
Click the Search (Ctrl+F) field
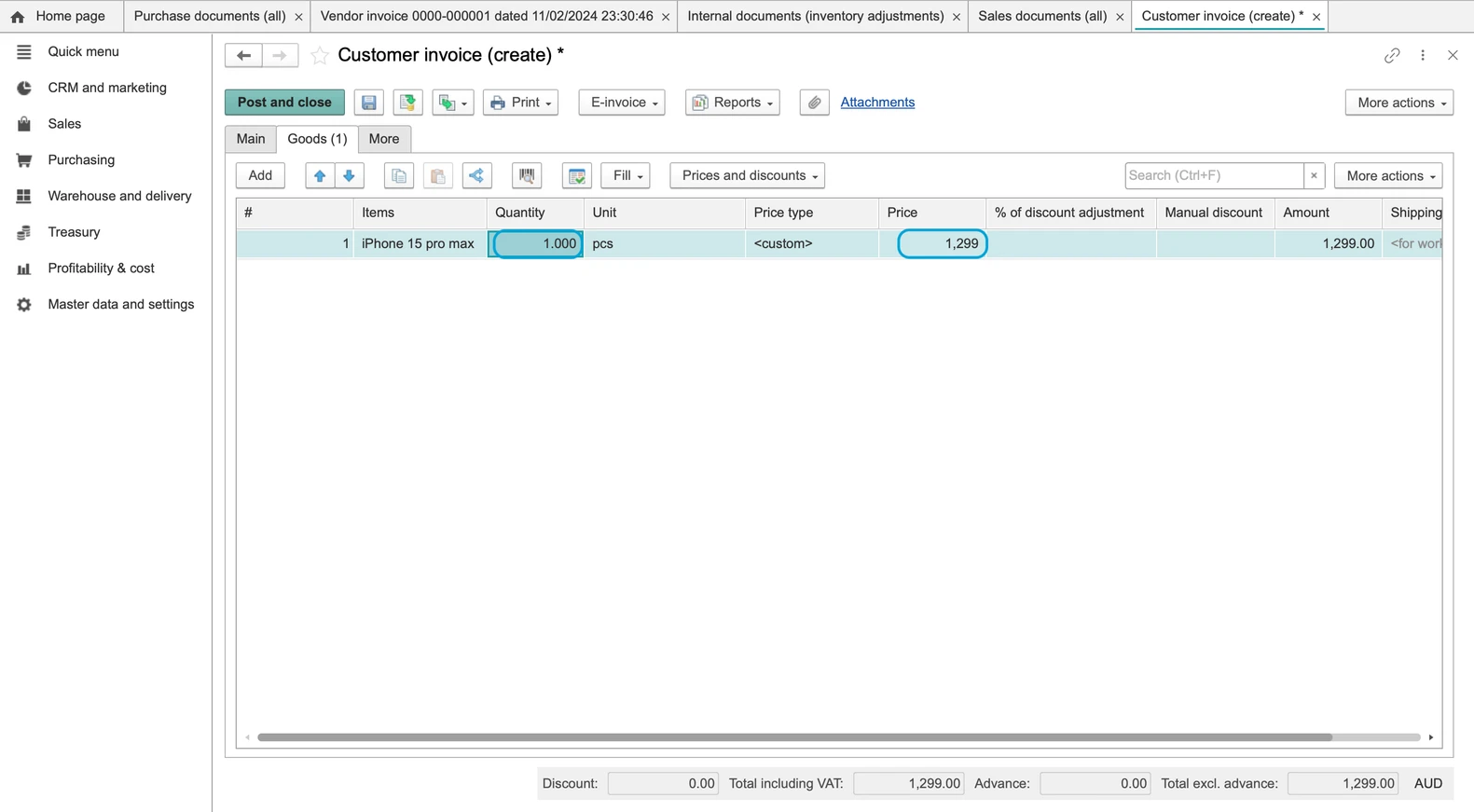click(x=1214, y=175)
